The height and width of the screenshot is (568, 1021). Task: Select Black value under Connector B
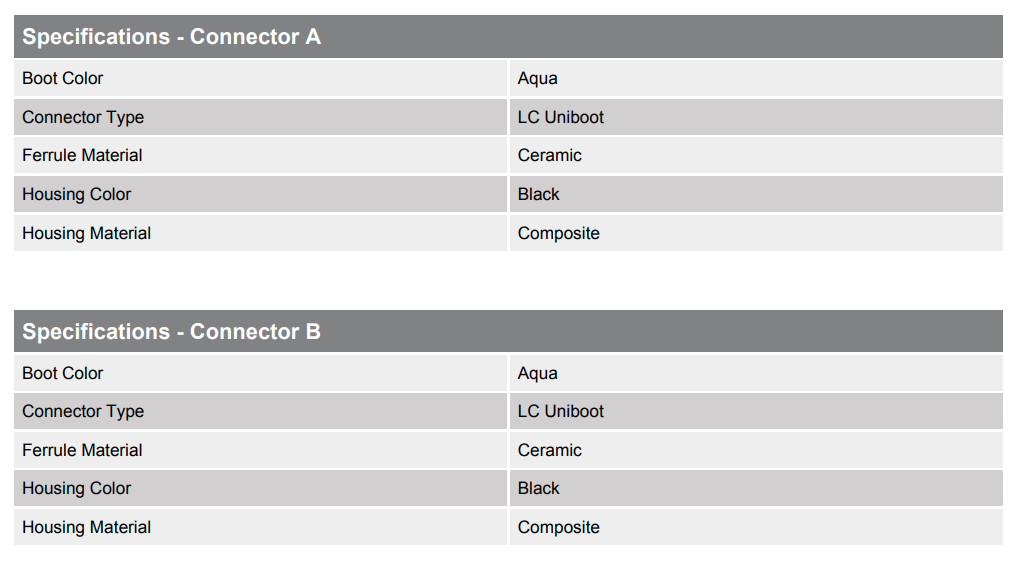[538, 488]
